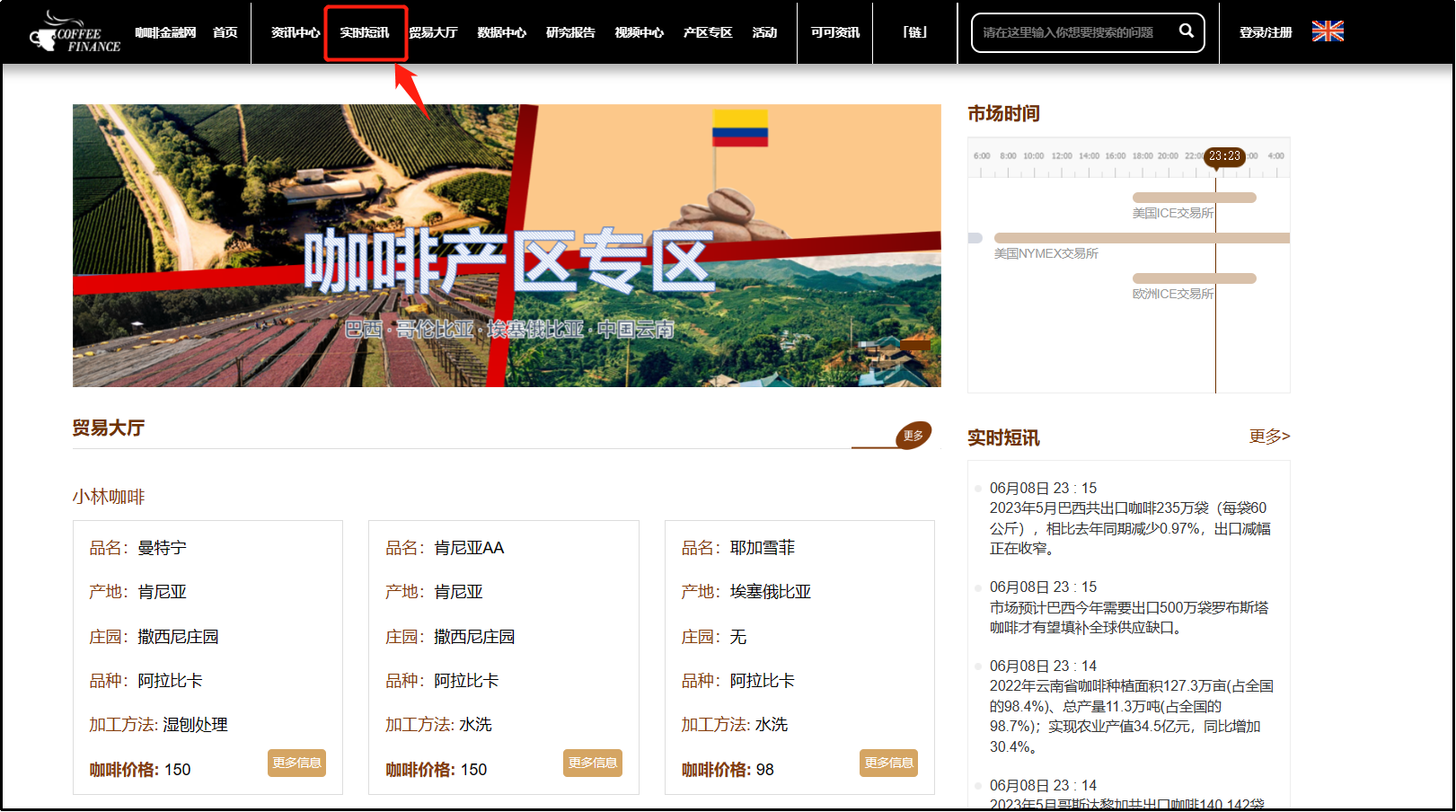Switch language via the UK flag icon
This screenshot has width=1456, height=812.
[x=1328, y=31]
